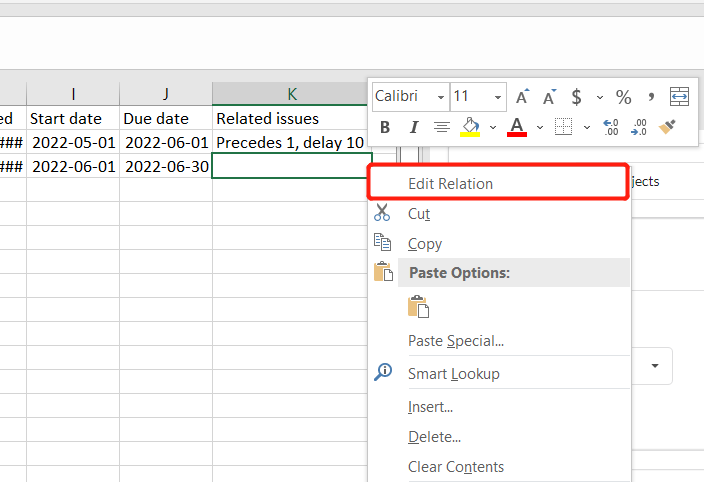Choose Edit Relation from context menu

pyautogui.click(x=498, y=184)
